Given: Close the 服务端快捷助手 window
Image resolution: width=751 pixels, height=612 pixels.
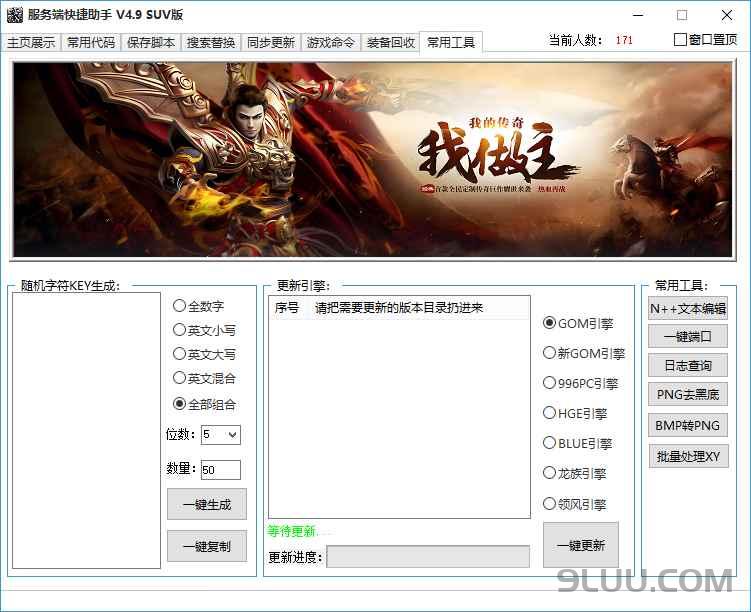Looking at the screenshot, I should pyautogui.click(x=727, y=15).
